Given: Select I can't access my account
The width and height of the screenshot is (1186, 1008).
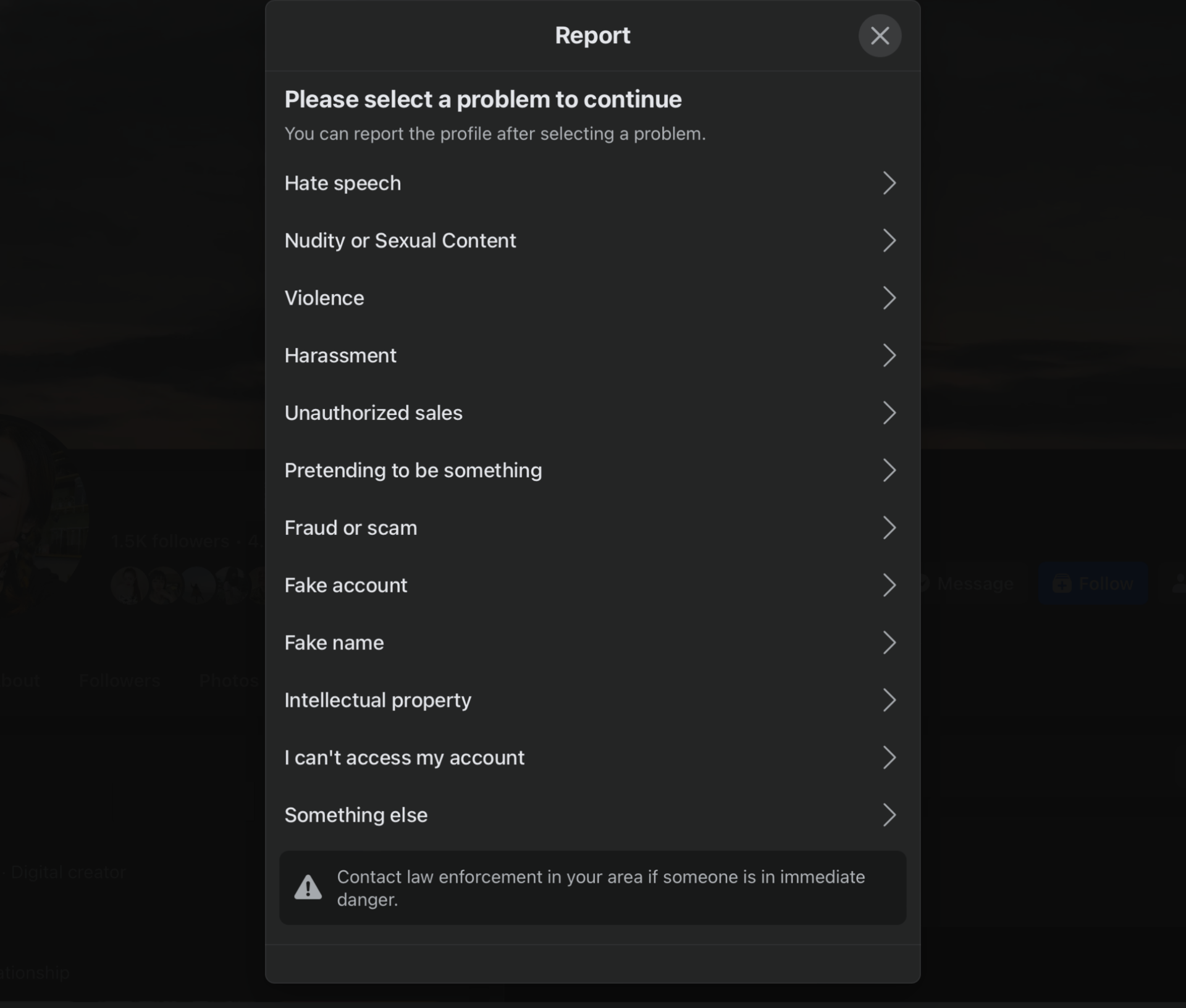Looking at the screenshot, I should [x=404, y=758].
